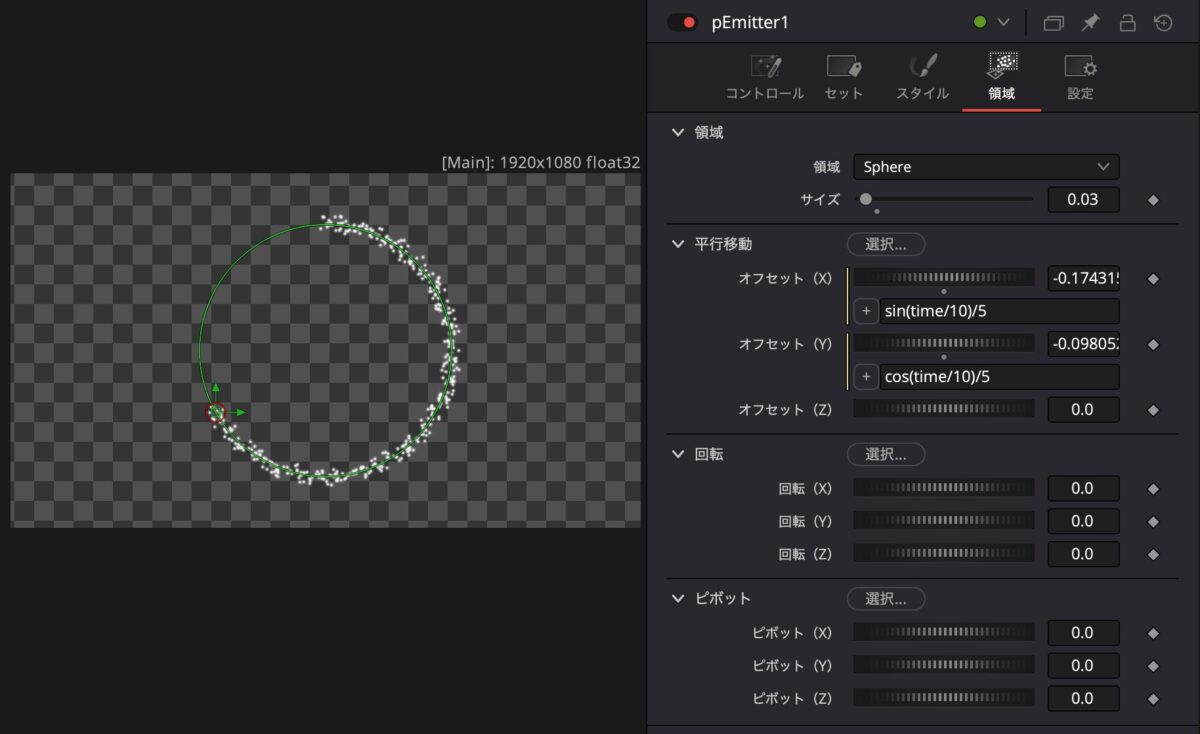This screenshot has height=734, width=1200.
Task: Click the 選択... button for ピボット
Action: (x=886, y=599)
